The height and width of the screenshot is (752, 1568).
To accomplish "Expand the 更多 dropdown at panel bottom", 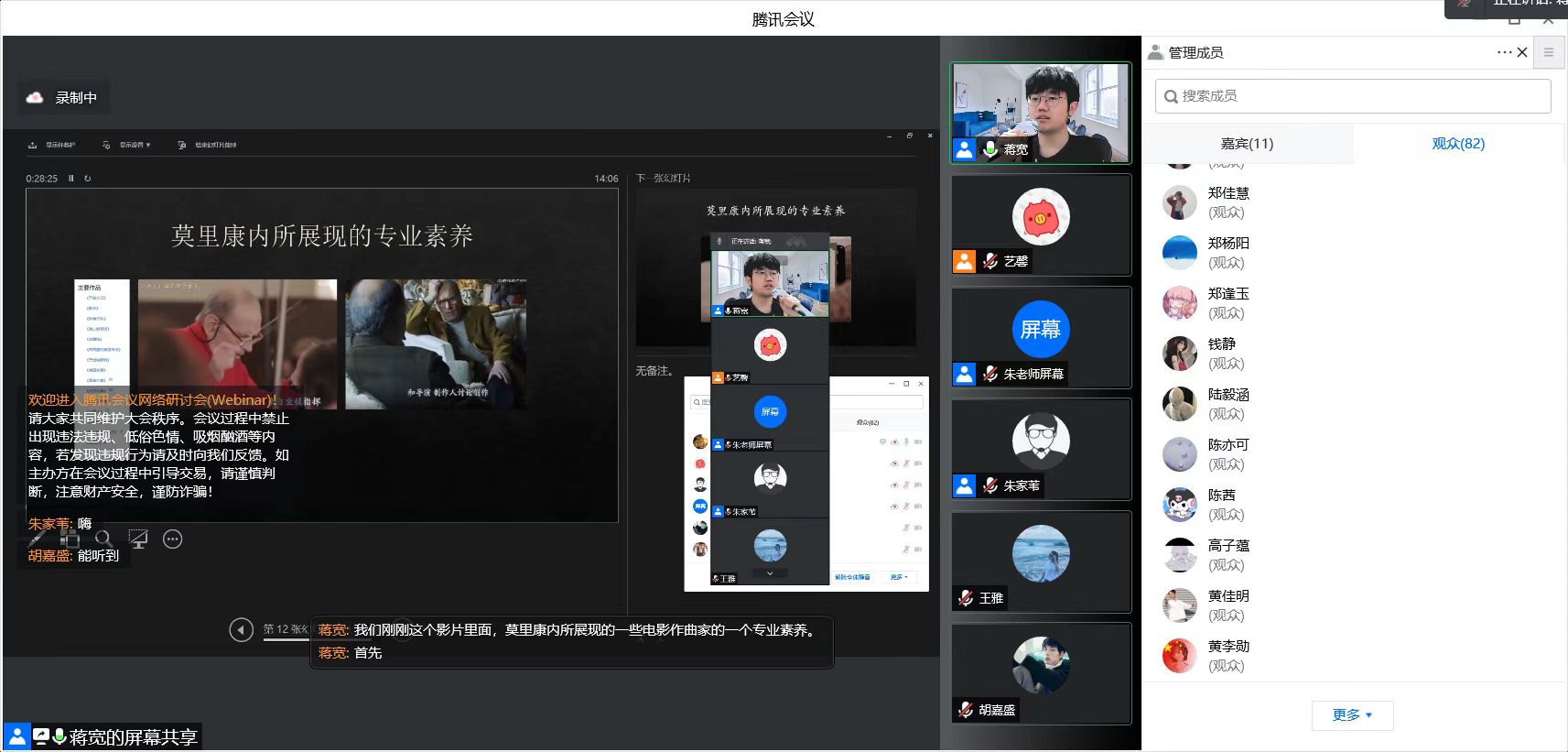I will point(1352,715).
